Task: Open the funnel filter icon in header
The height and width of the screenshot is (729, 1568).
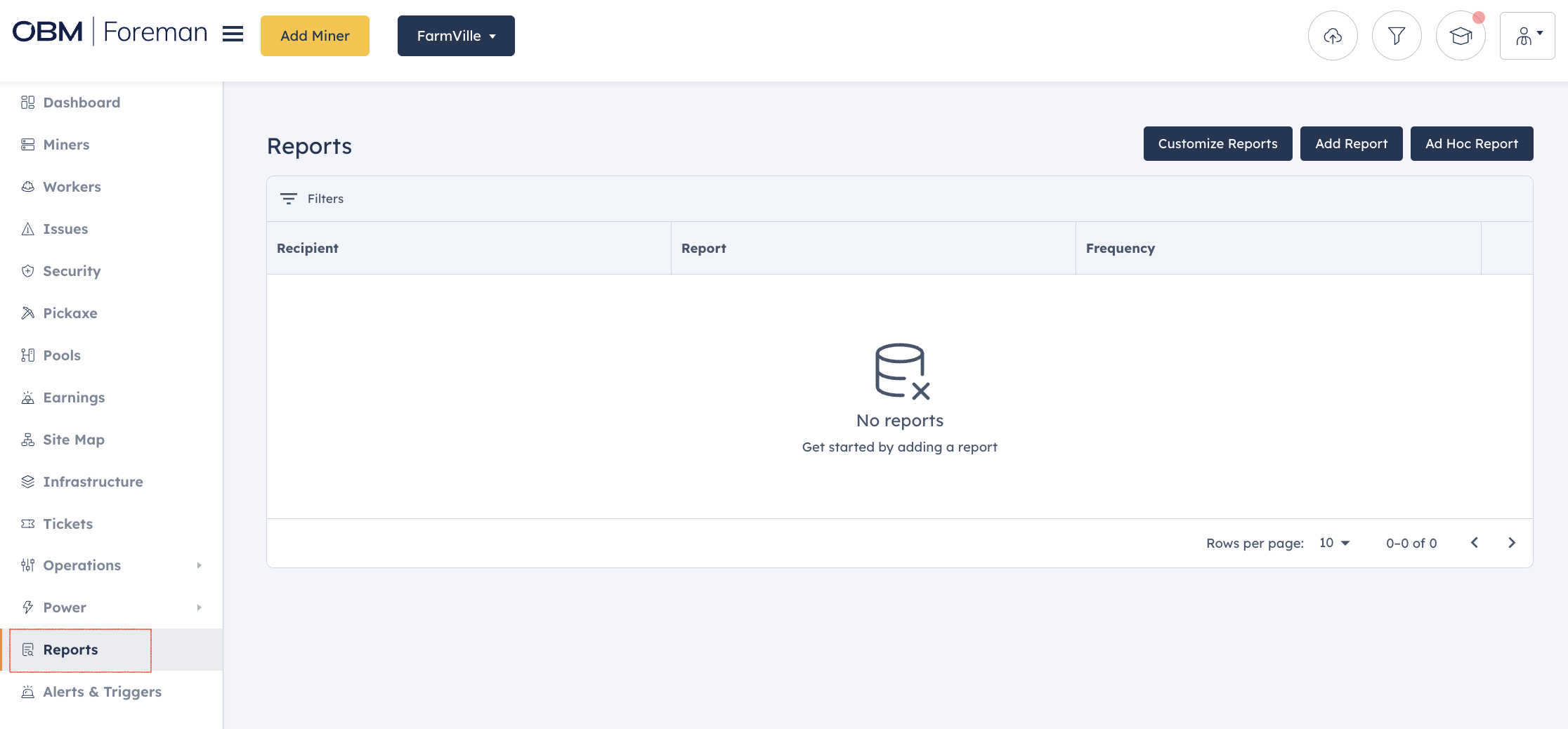Action: click(1397, 36)
